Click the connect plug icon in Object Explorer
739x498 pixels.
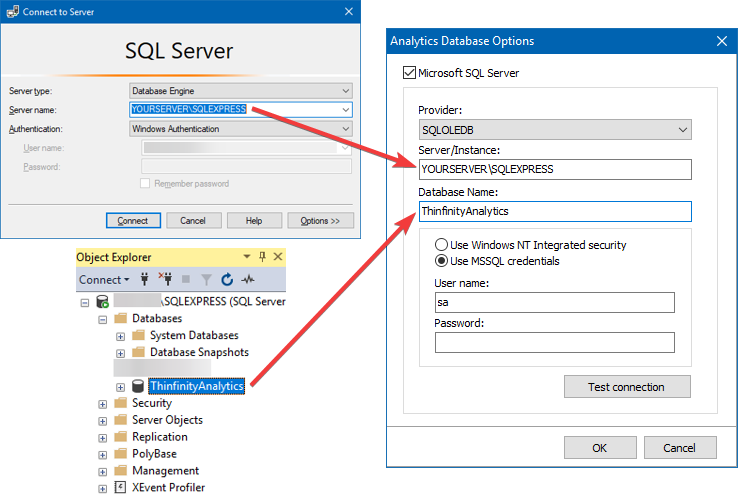tap(145, 279)
